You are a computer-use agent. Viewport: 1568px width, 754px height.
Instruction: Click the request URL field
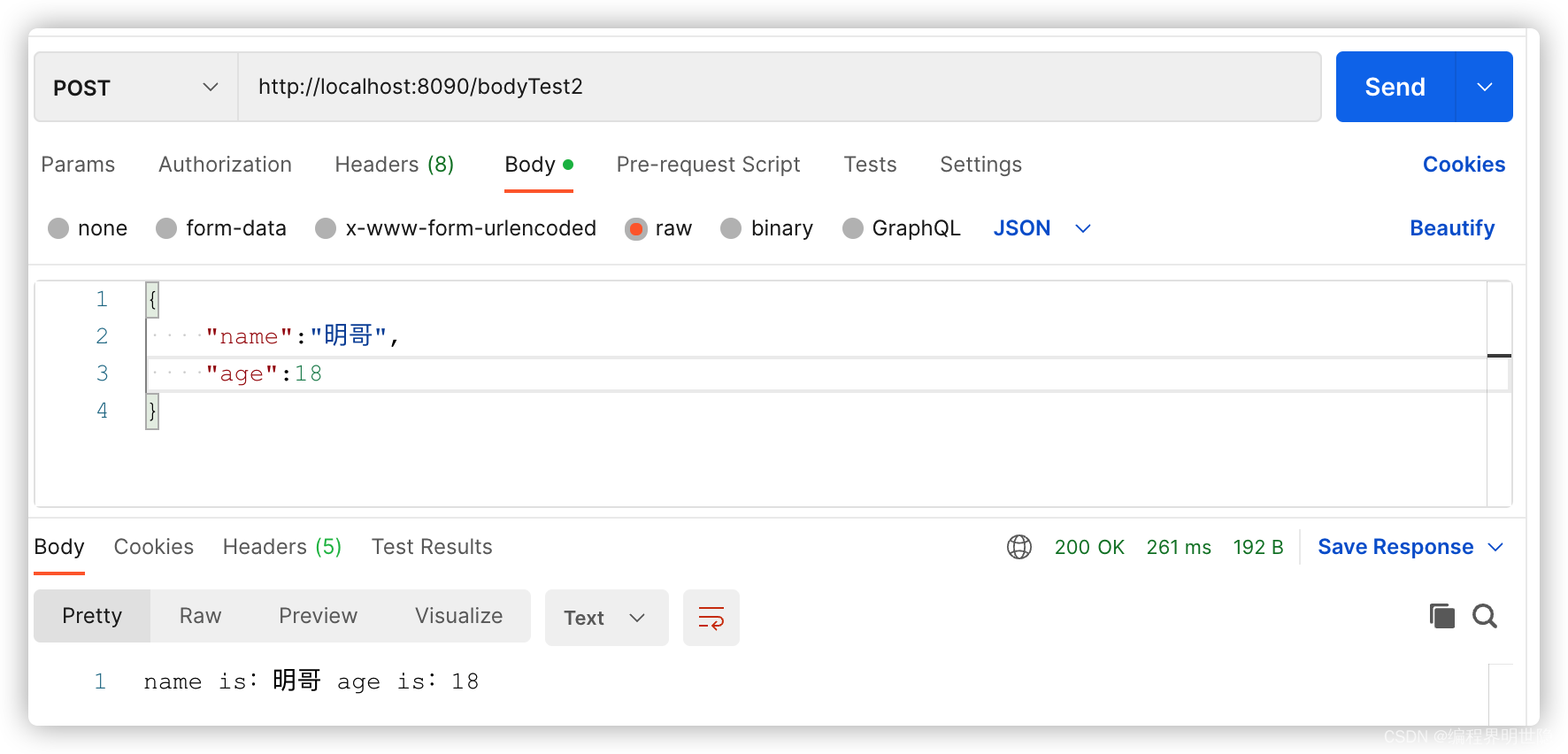[x=779, y=87]
